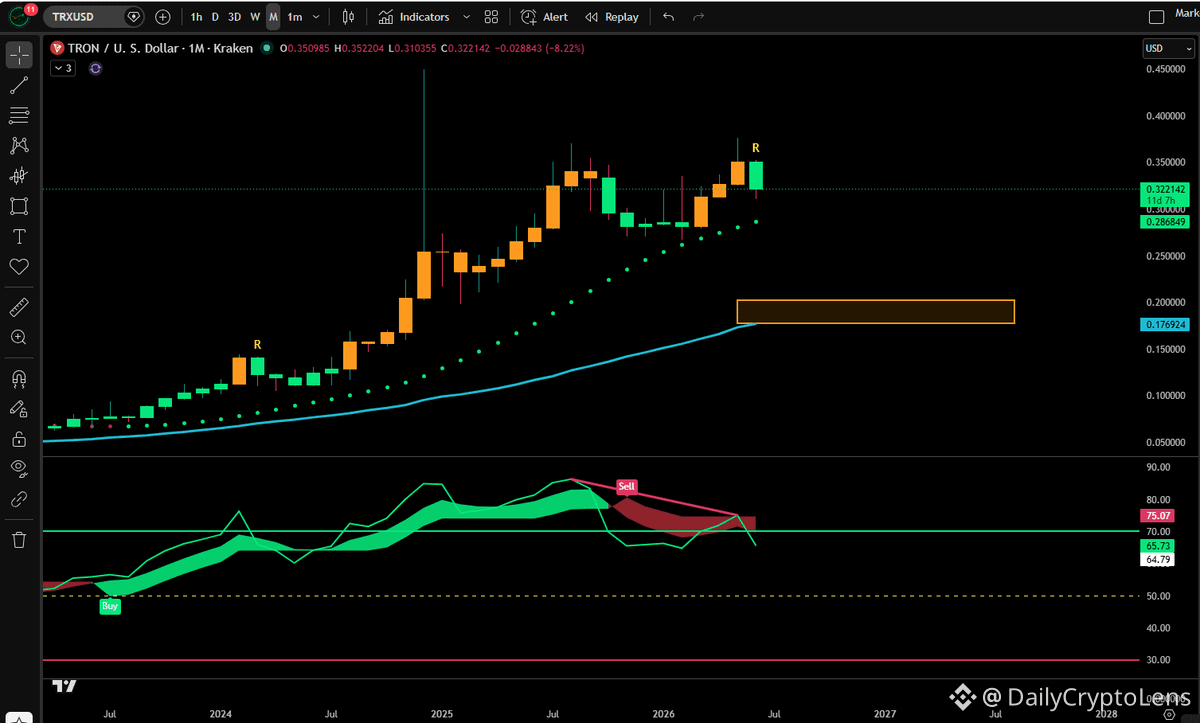1200x723 pixels.
Task: Switch to the W timeframe
Action: coord(255,17)
